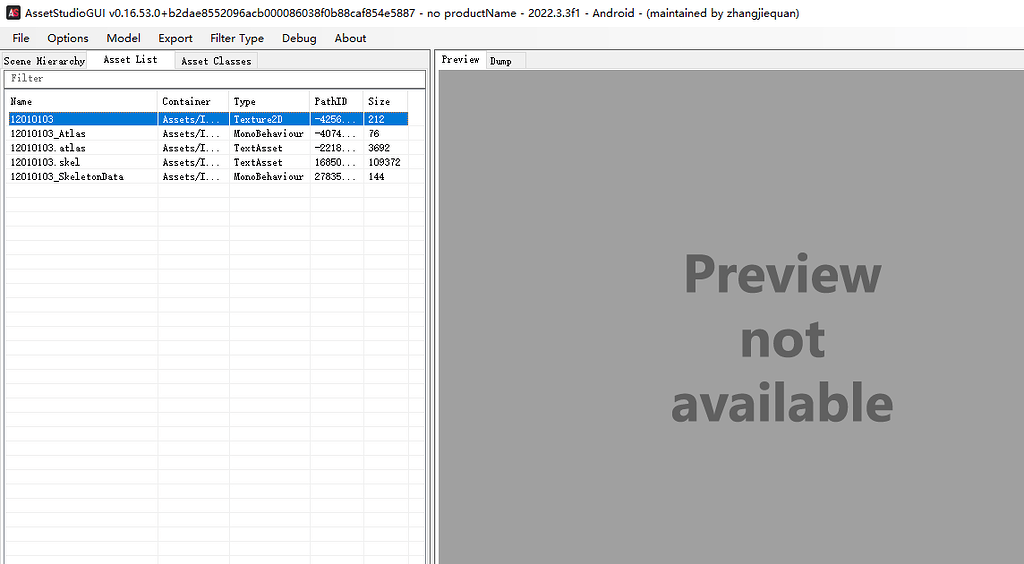This screenshot has width=1024, height=564.
Task: Click the AssetStudio app icon in title bar
Action: (13, 13)
